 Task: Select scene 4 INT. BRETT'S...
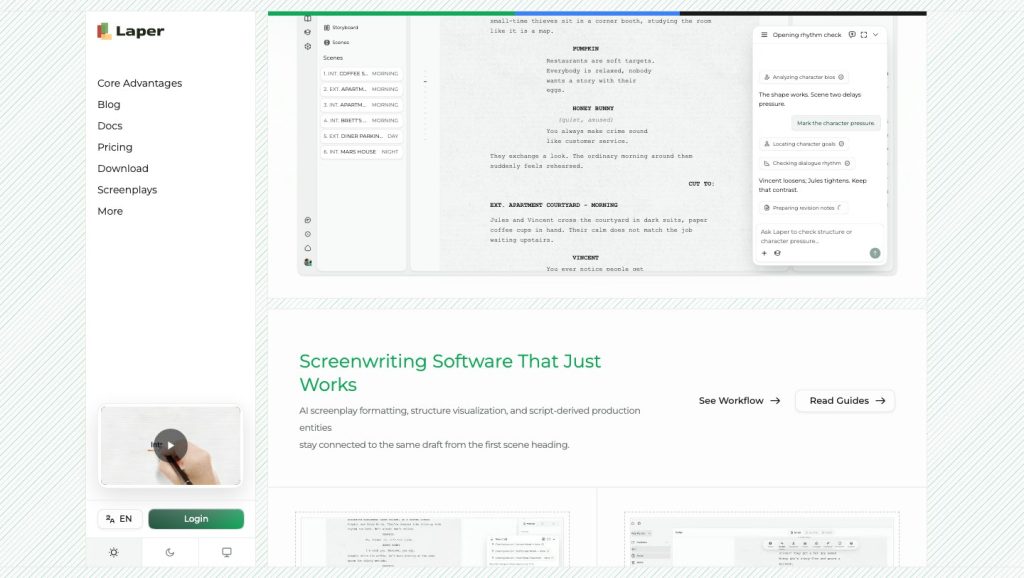tap(361, 121)
